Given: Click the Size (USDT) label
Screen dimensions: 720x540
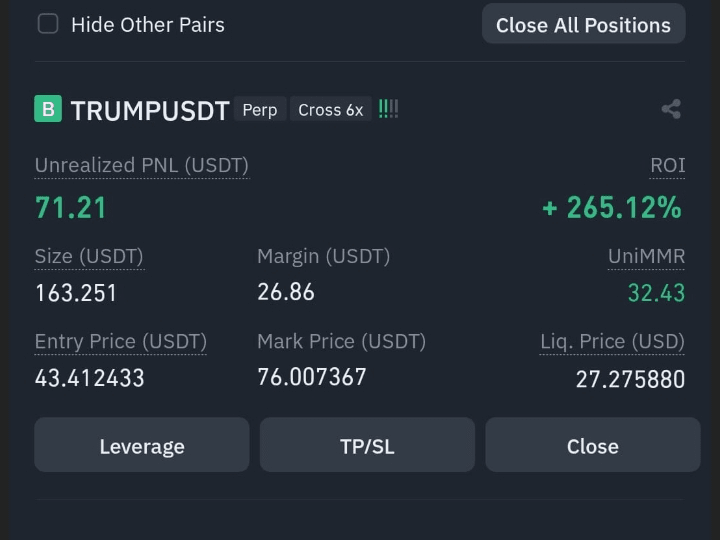Looking at the screenshot, I should coord(89,256).
